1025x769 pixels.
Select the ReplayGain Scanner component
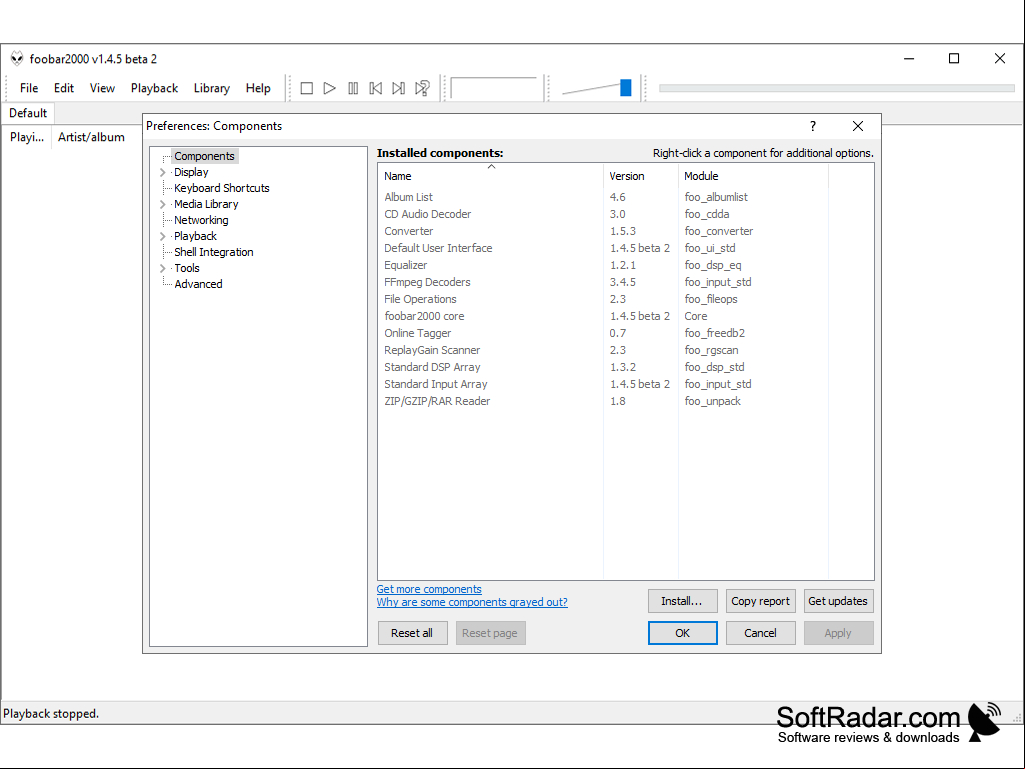[x=626, y=350]
